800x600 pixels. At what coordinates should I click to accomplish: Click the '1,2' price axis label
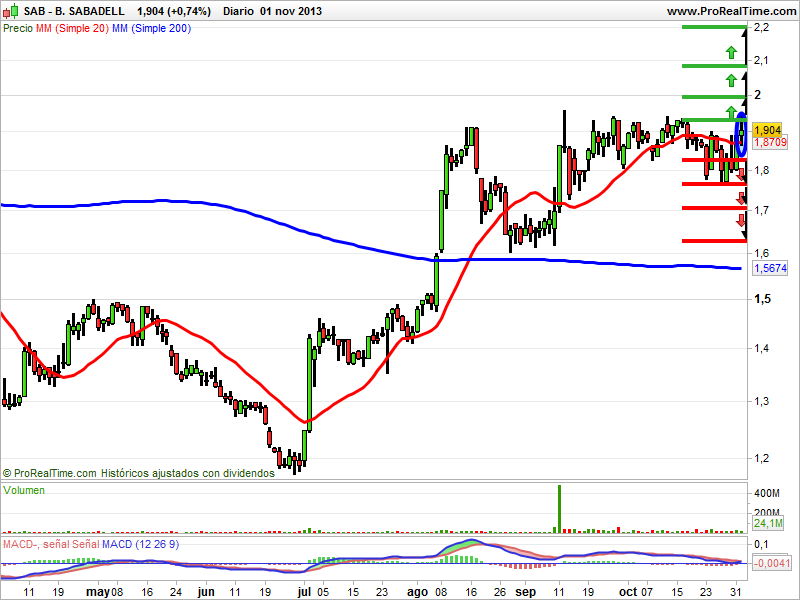[762, 458]
